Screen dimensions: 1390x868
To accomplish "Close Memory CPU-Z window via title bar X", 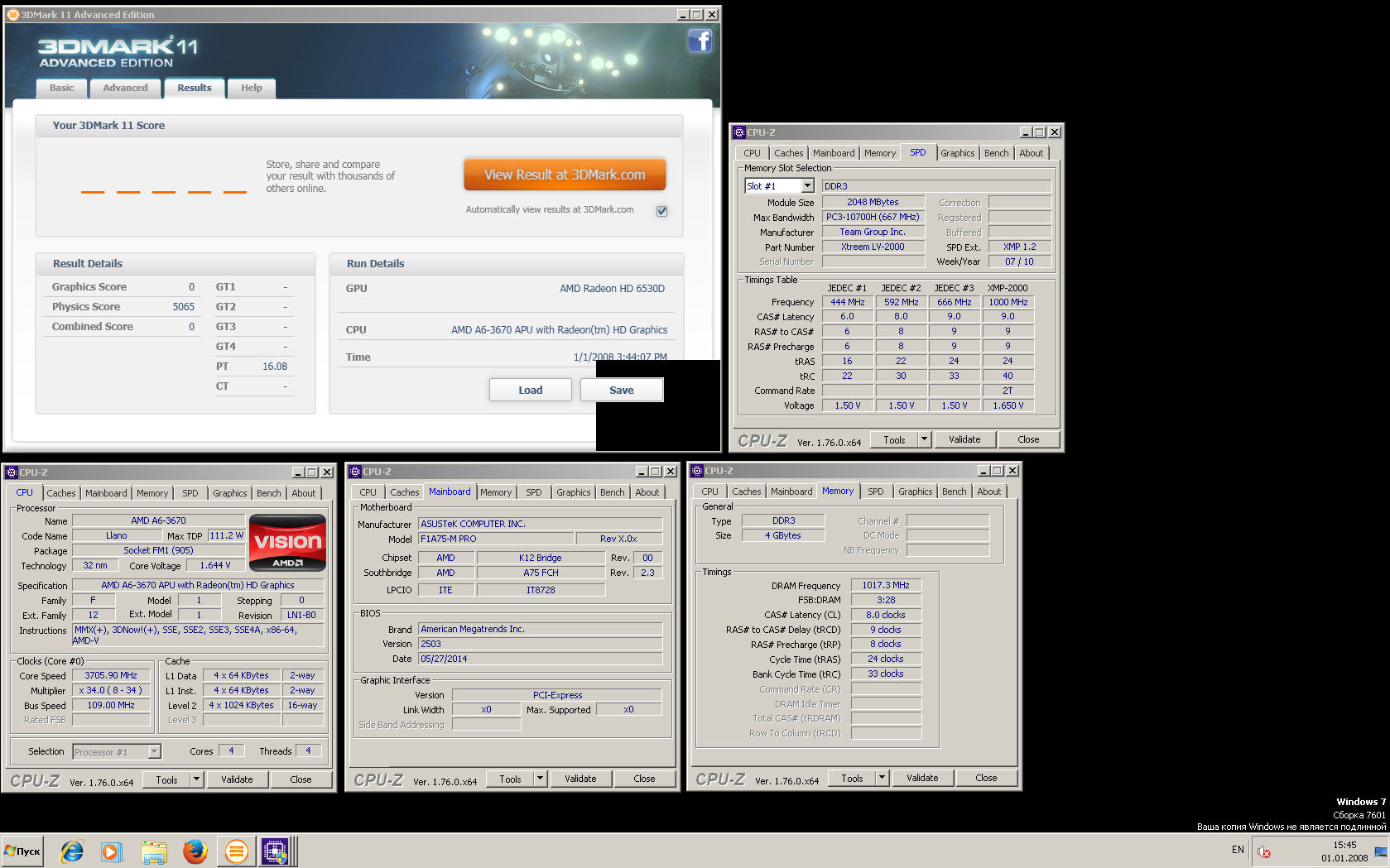I will 1012,471.
